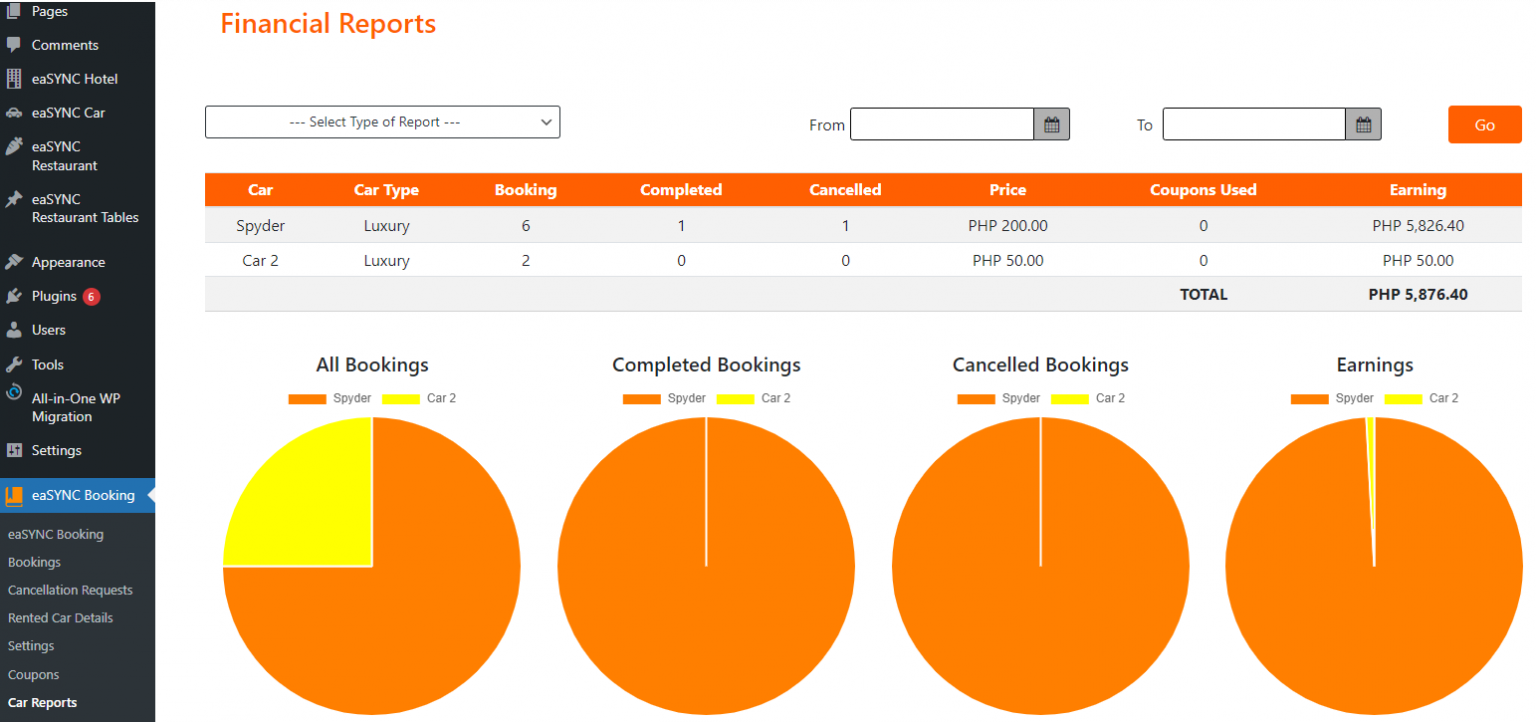The image size is (1536, 722).
Task: Open Plugins showing the red notification badge
Action: [x=56, y=296]
